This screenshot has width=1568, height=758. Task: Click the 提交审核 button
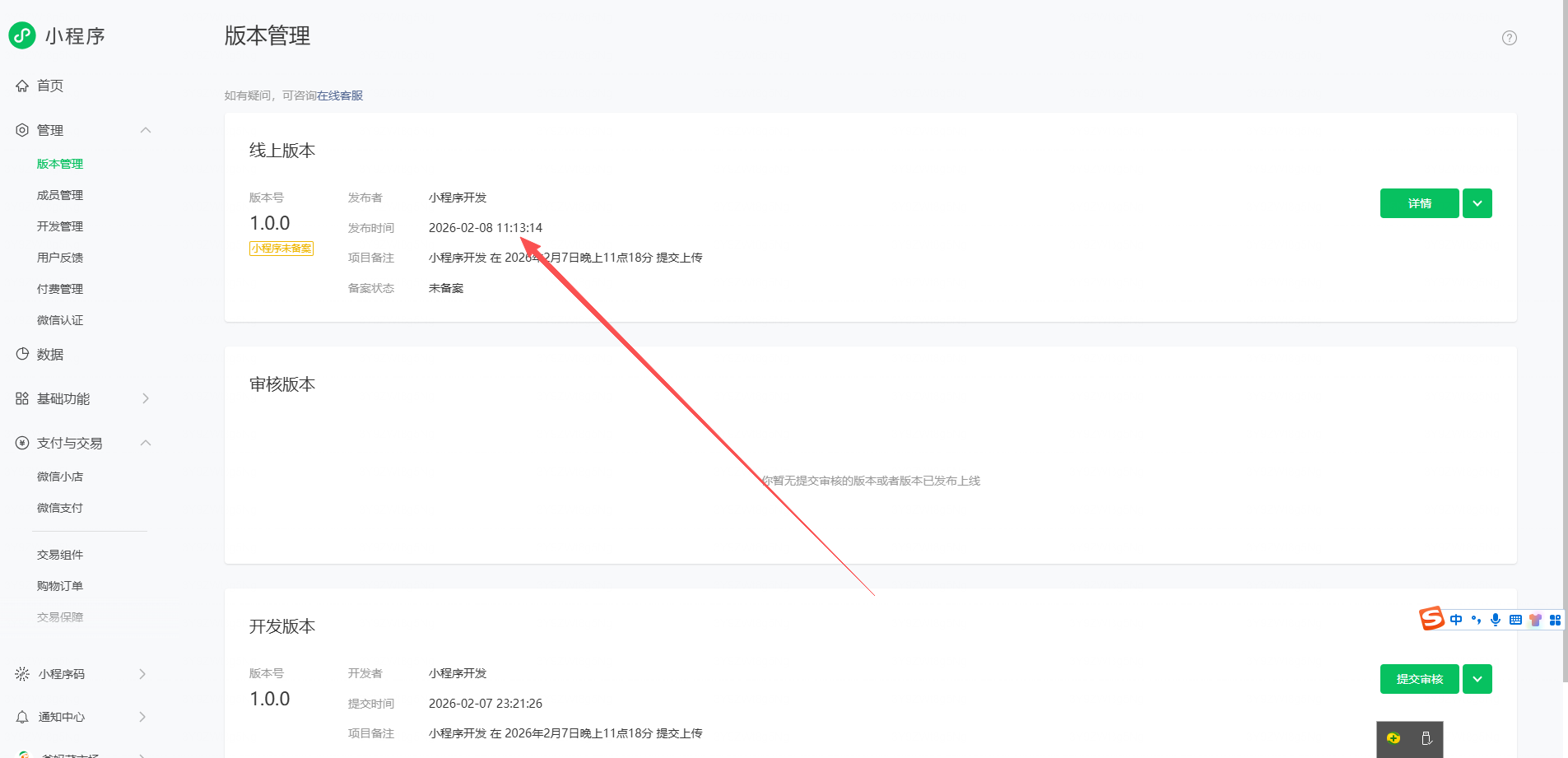(1419, 679)
